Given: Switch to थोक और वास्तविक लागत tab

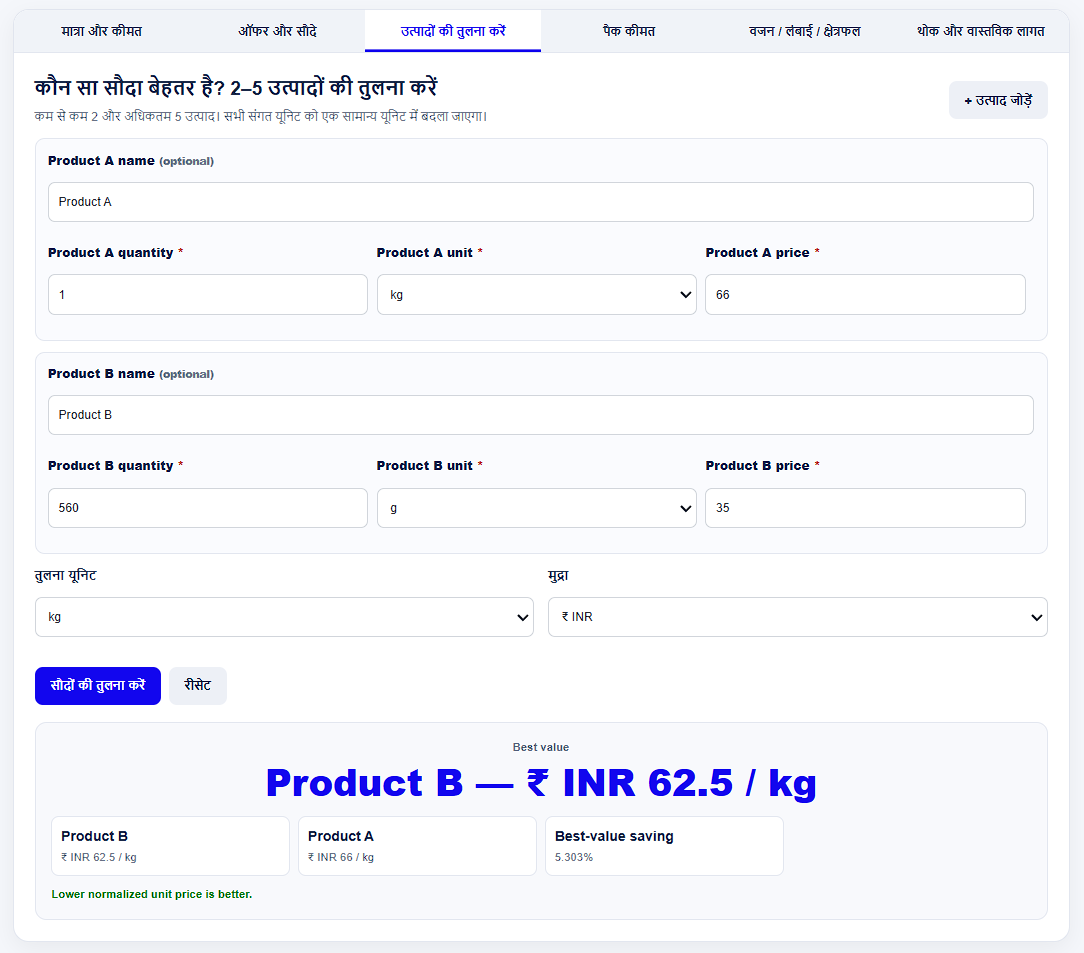Looking at the screenshot, I should click(980, 31).
